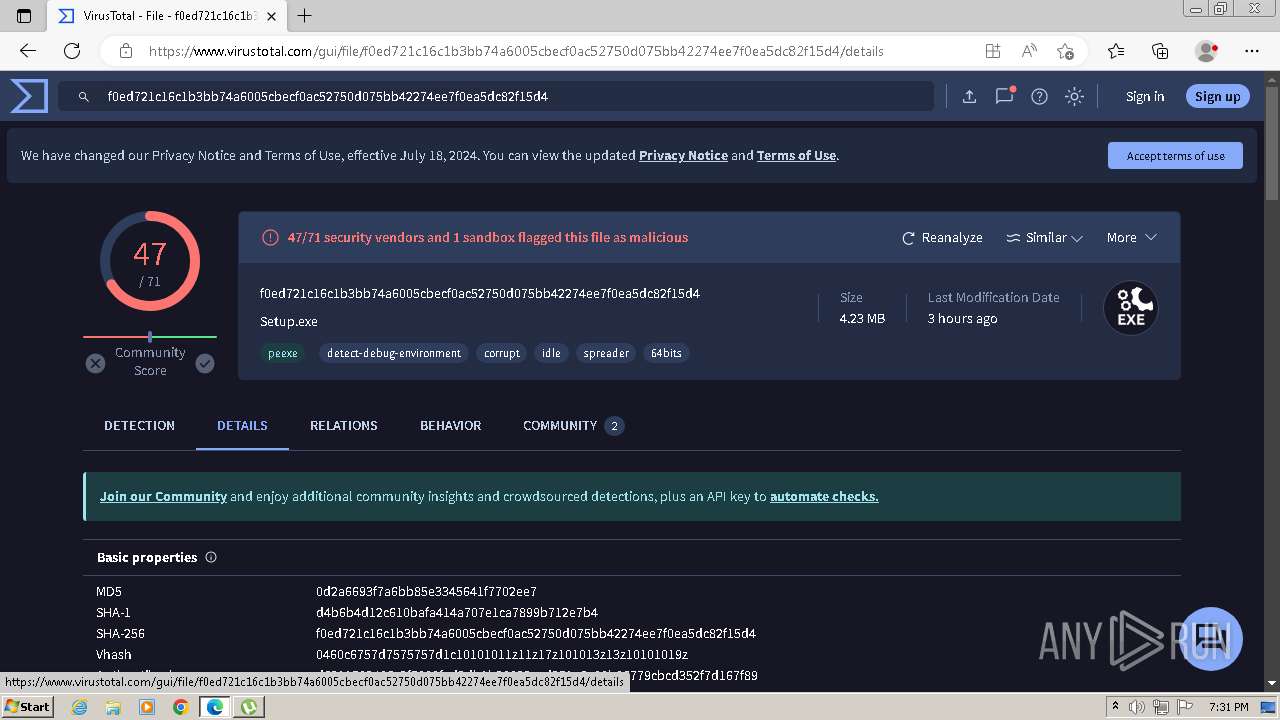The height and width of the screenshot is (720, 1280).
Task: Click the Reanalyze button
Action: pyautogui.click(x=942, y=238)
